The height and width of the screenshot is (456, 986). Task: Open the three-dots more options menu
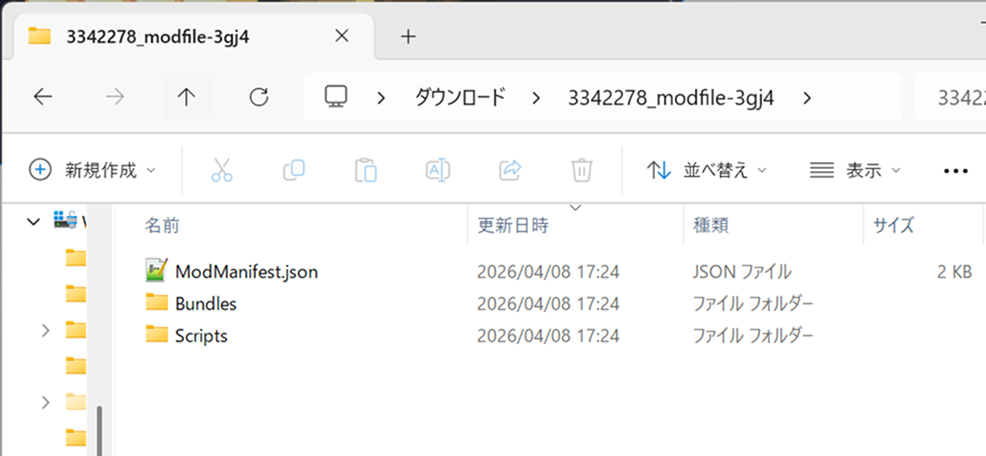[956, 171]
